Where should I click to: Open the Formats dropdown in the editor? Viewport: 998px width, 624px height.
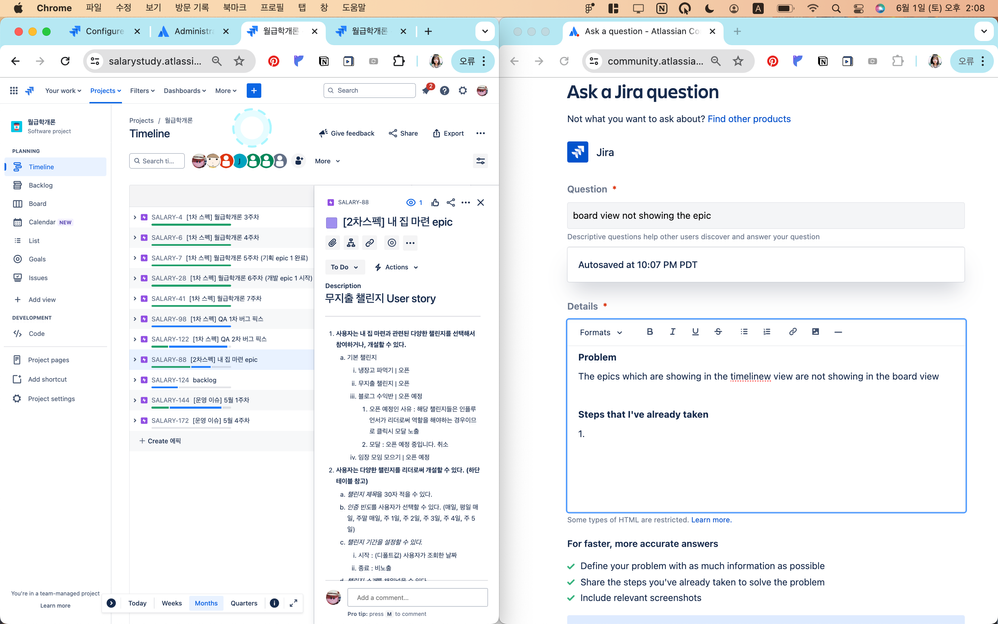coord(601,331)
